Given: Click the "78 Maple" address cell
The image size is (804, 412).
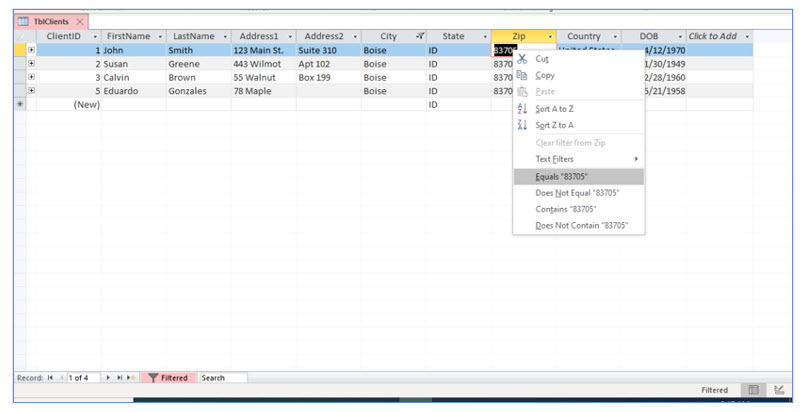Looking at the screenshot, I should tap(264, 91).
